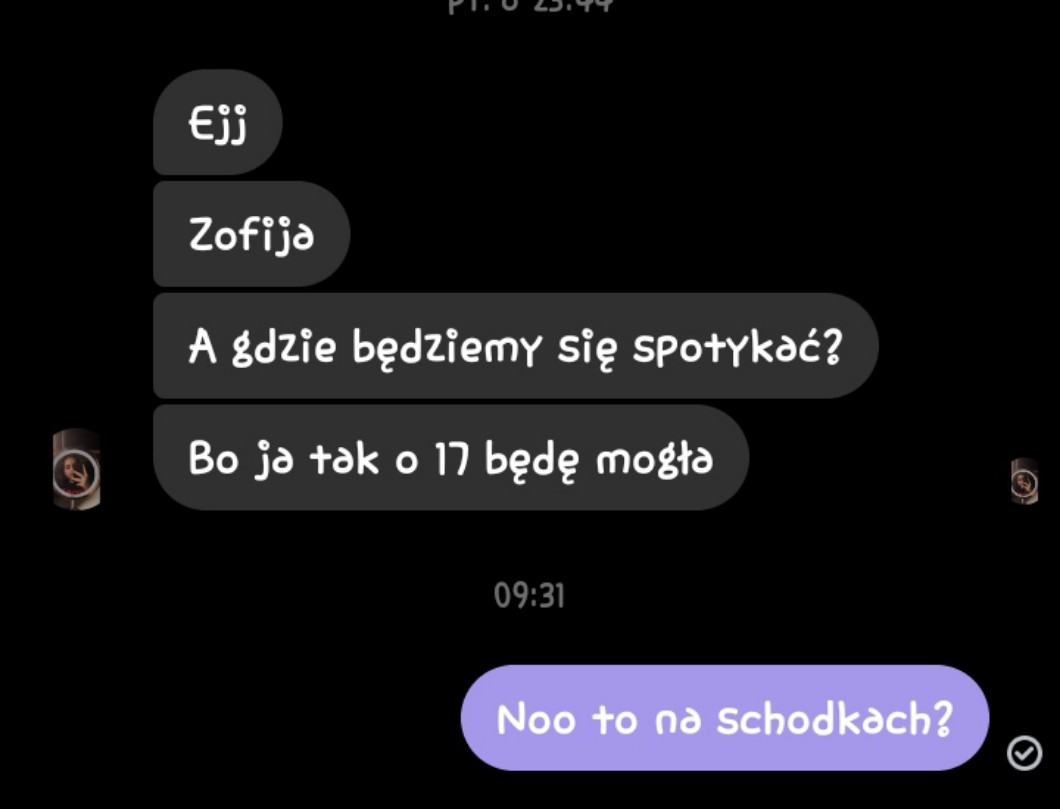Select the 'Zofija' message bubble
Screen dimensions: 1060x809
(x=251, y=234)
